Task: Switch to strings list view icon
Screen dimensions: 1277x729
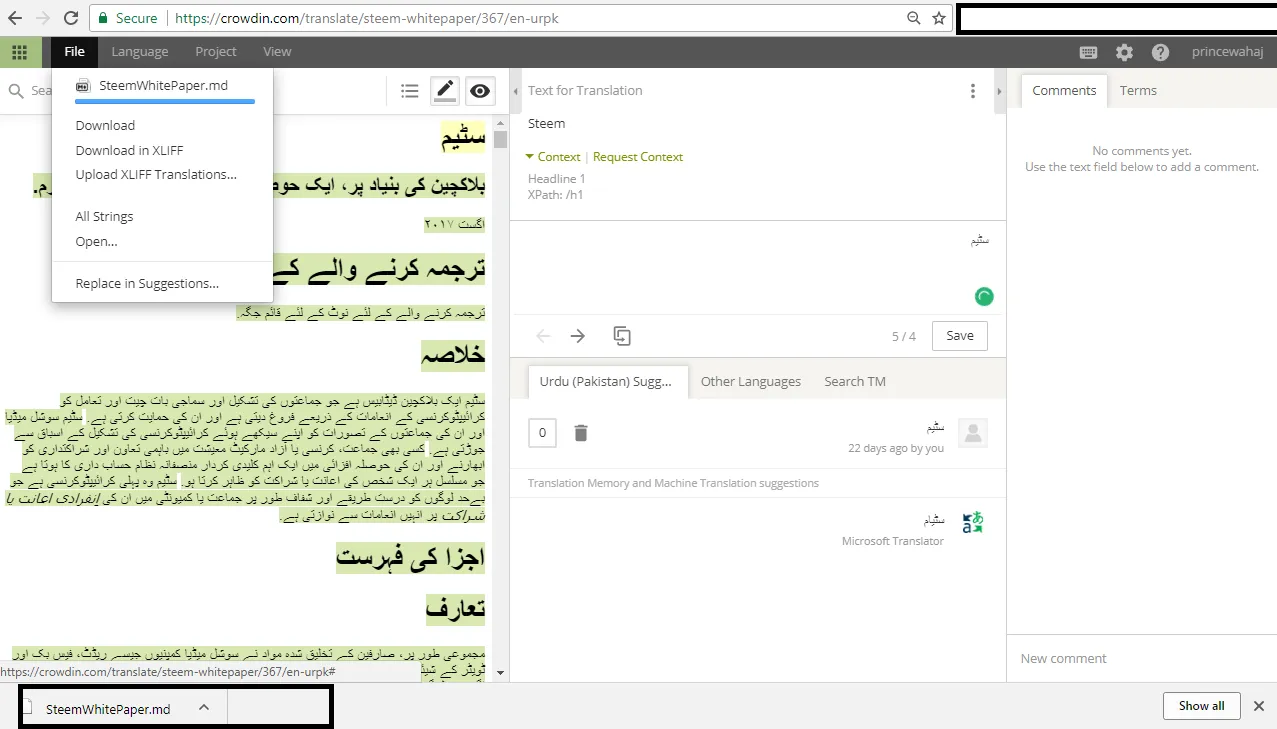Action: coord(410,91)
